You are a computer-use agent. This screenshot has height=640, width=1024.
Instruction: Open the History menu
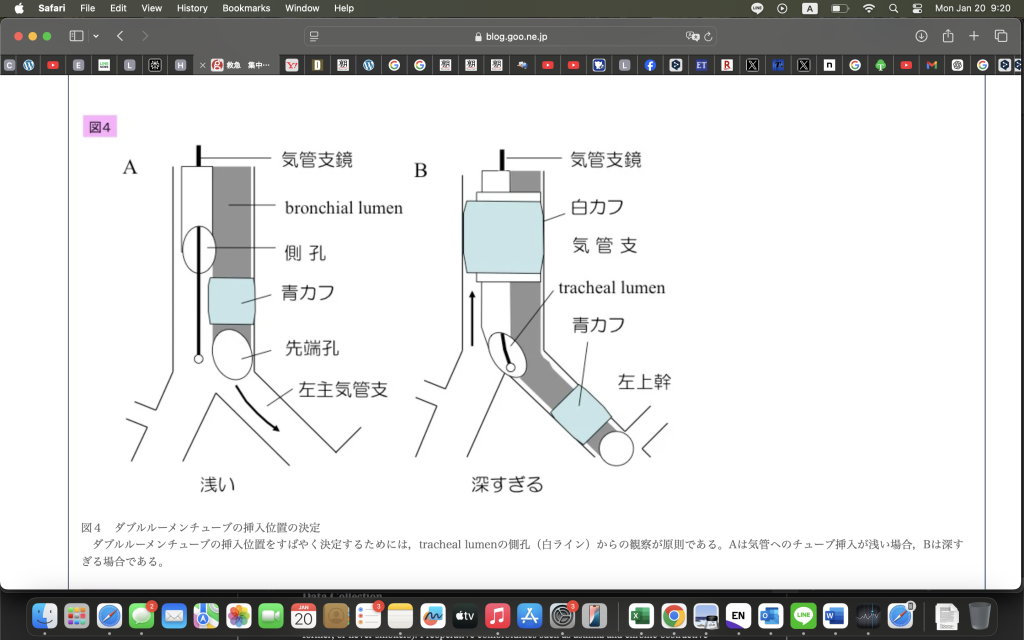coord(191,8)
